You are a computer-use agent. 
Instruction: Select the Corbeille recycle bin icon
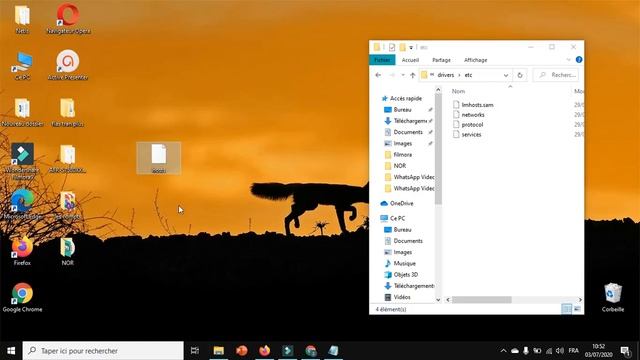613,298
